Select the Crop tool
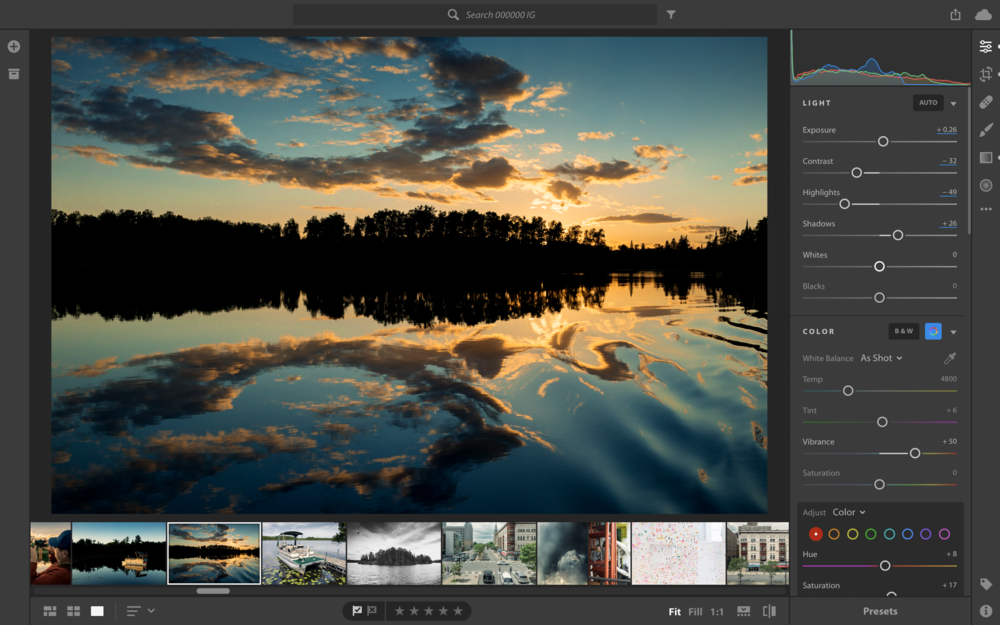Screen dimensions: 1000x625 pyautogui.click(x=985, y=73)
